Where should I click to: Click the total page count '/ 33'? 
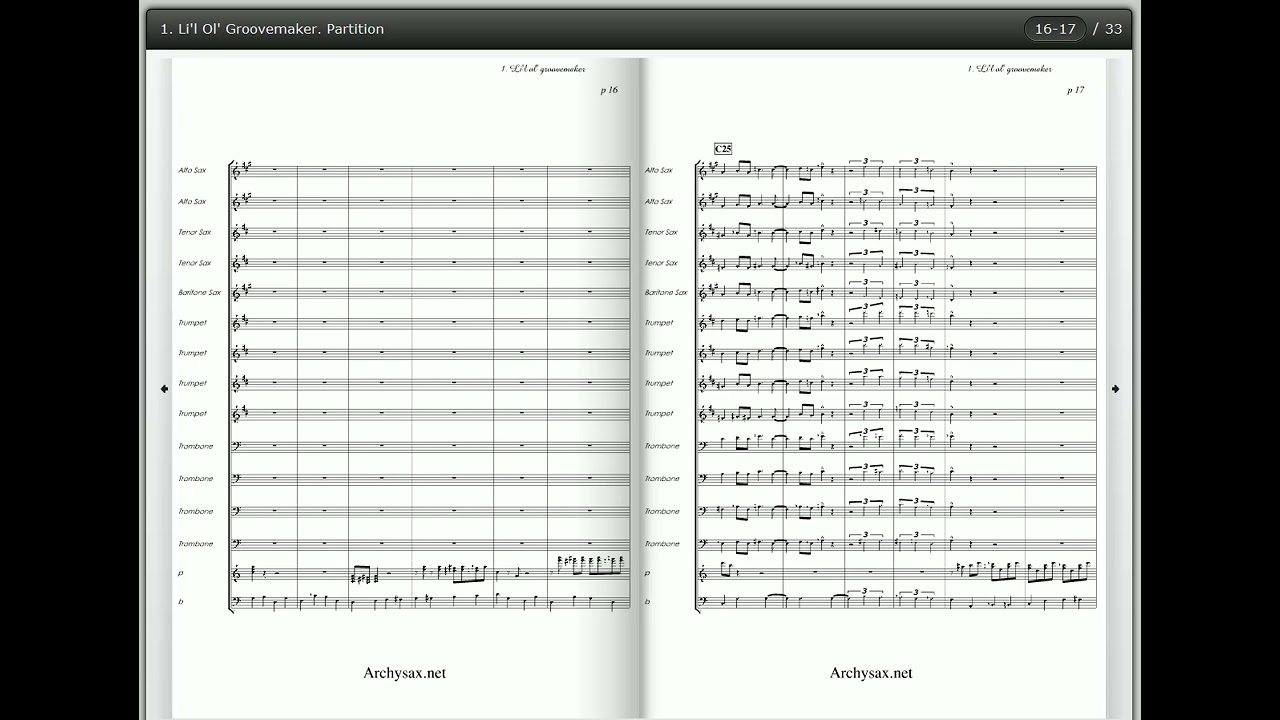(1108, 29)
